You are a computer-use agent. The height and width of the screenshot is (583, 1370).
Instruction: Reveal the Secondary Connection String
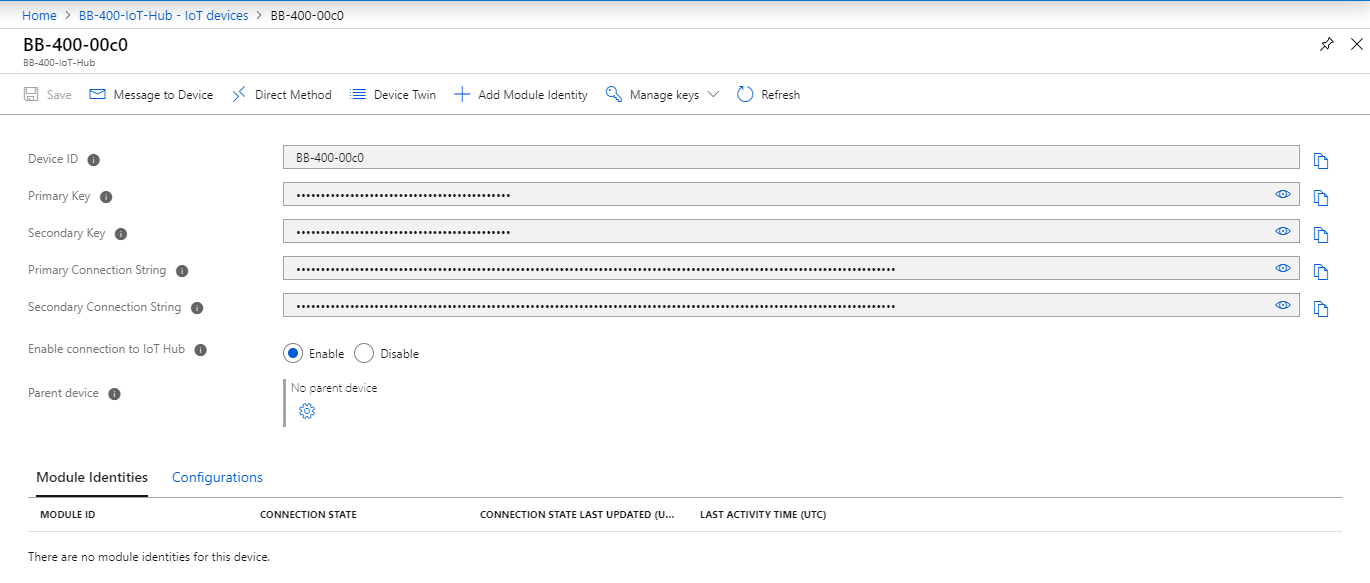click(1282, 305)
